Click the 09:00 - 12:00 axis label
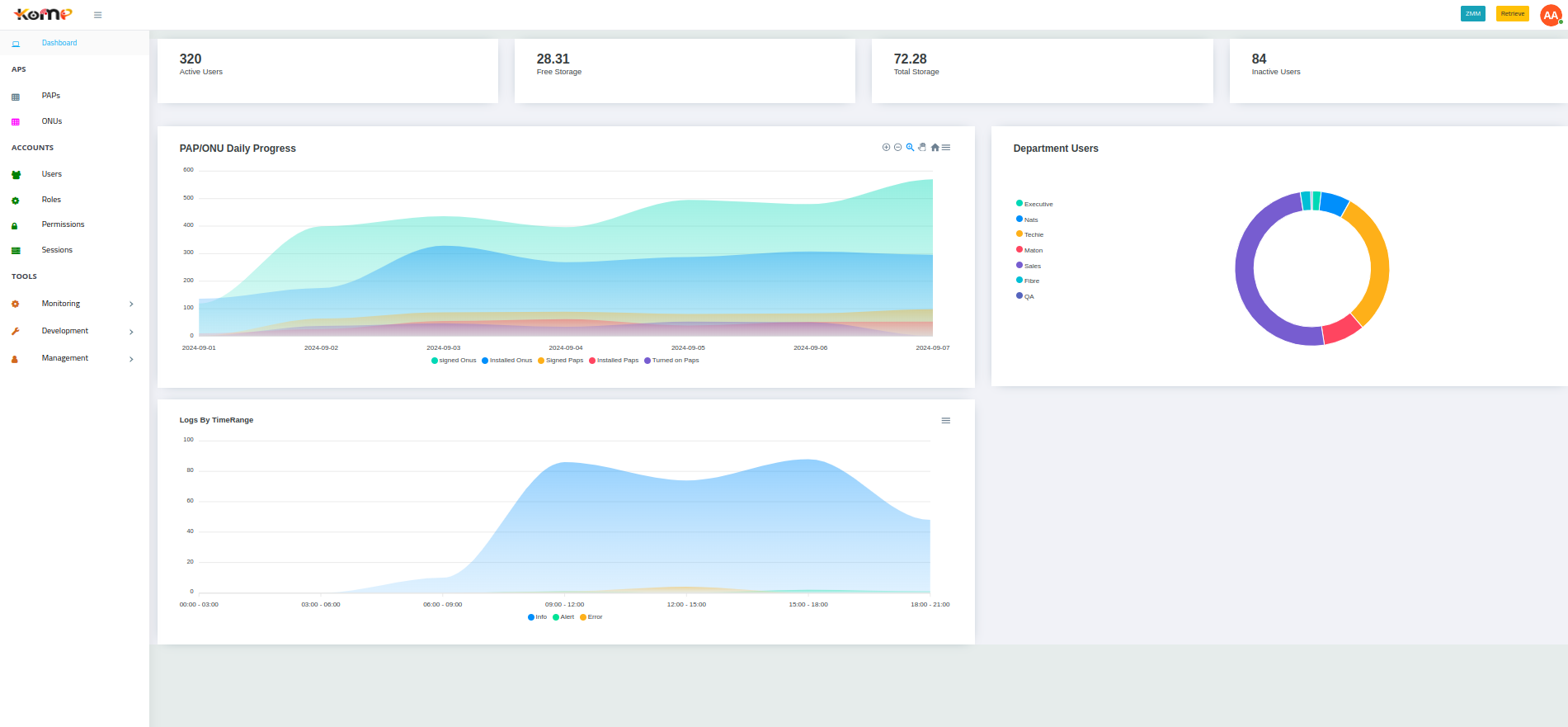The width and height of the screenshot is (1568, 727). click(564, 605)
